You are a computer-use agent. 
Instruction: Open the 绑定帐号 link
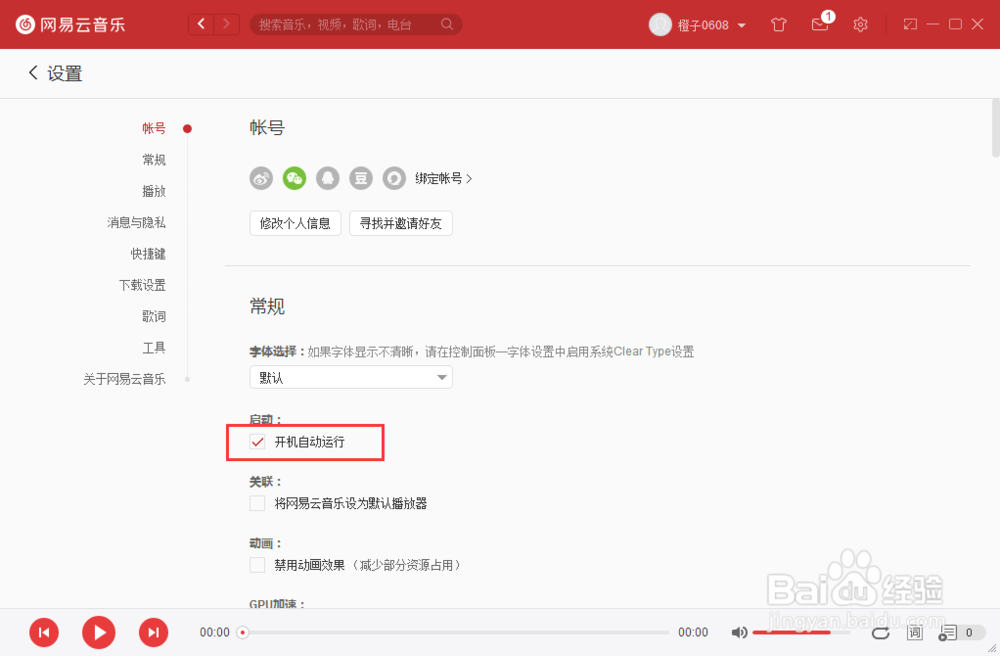click(x=443, y=179)
